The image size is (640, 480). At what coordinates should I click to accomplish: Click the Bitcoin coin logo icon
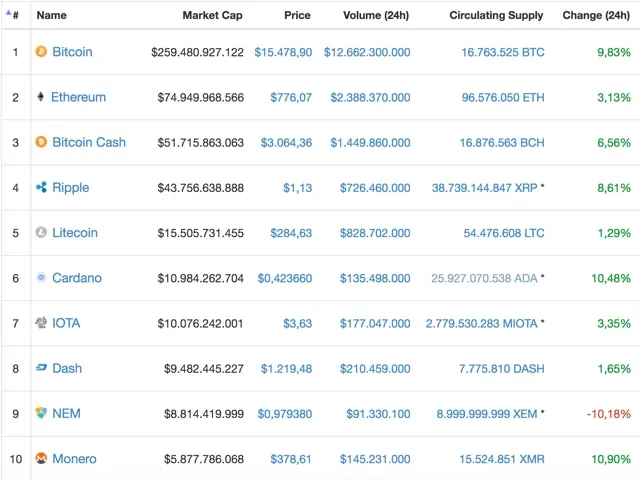[x=41, y=51]
